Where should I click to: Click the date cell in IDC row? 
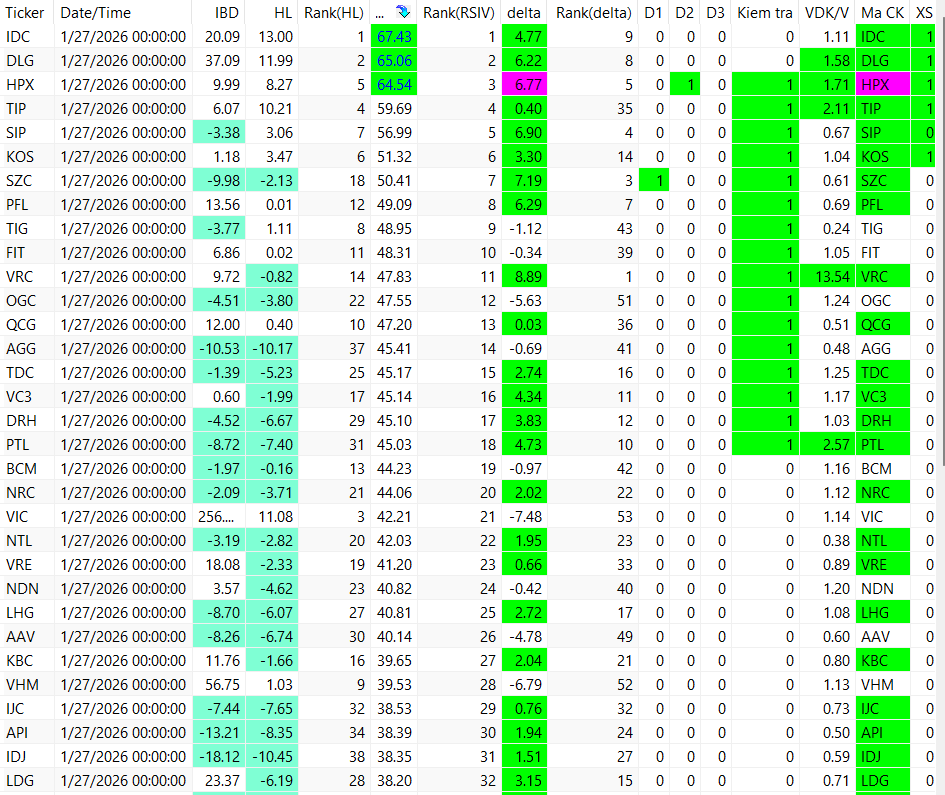[x=123, y=37]
